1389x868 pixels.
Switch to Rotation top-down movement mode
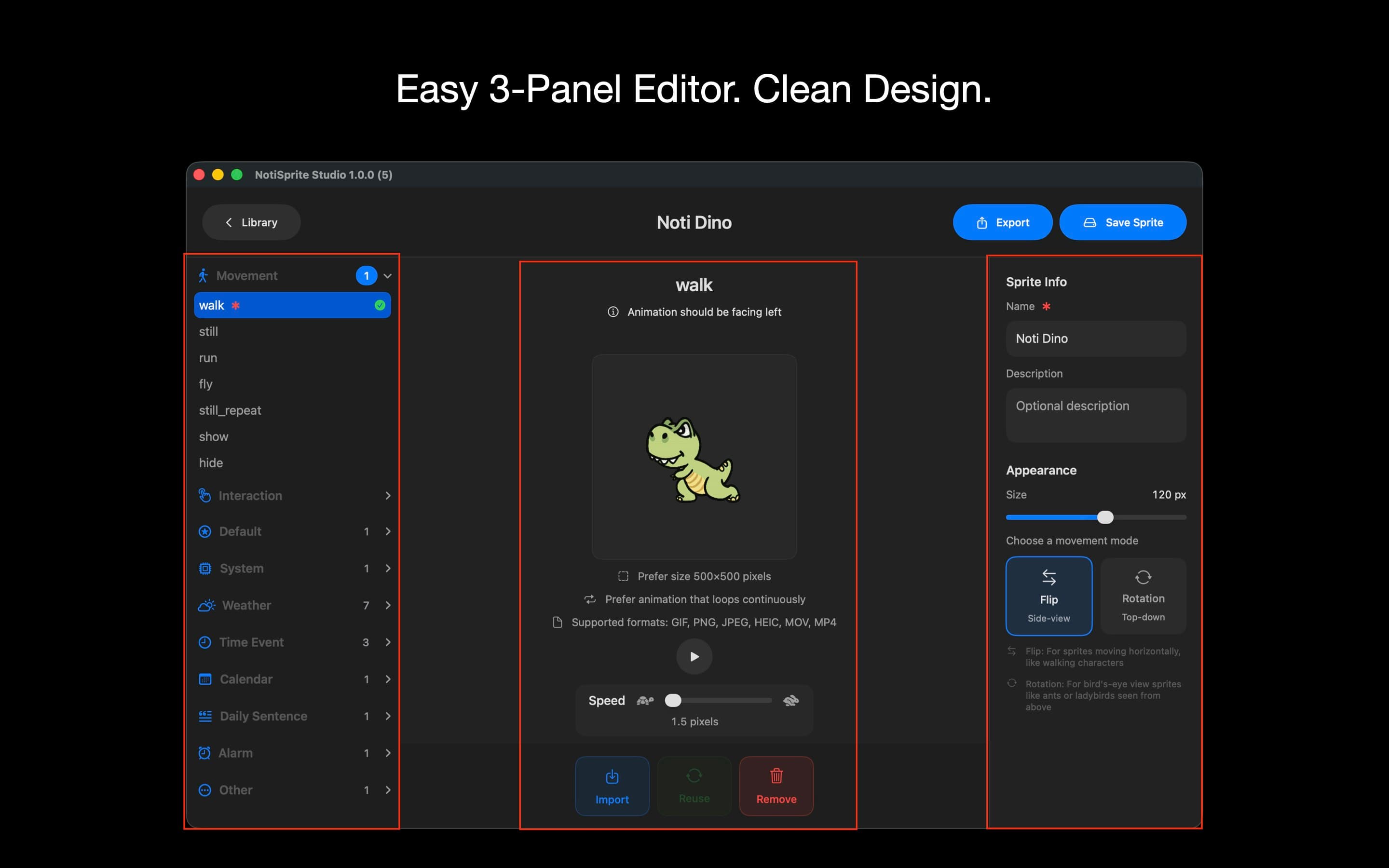tap(1143, 596)
